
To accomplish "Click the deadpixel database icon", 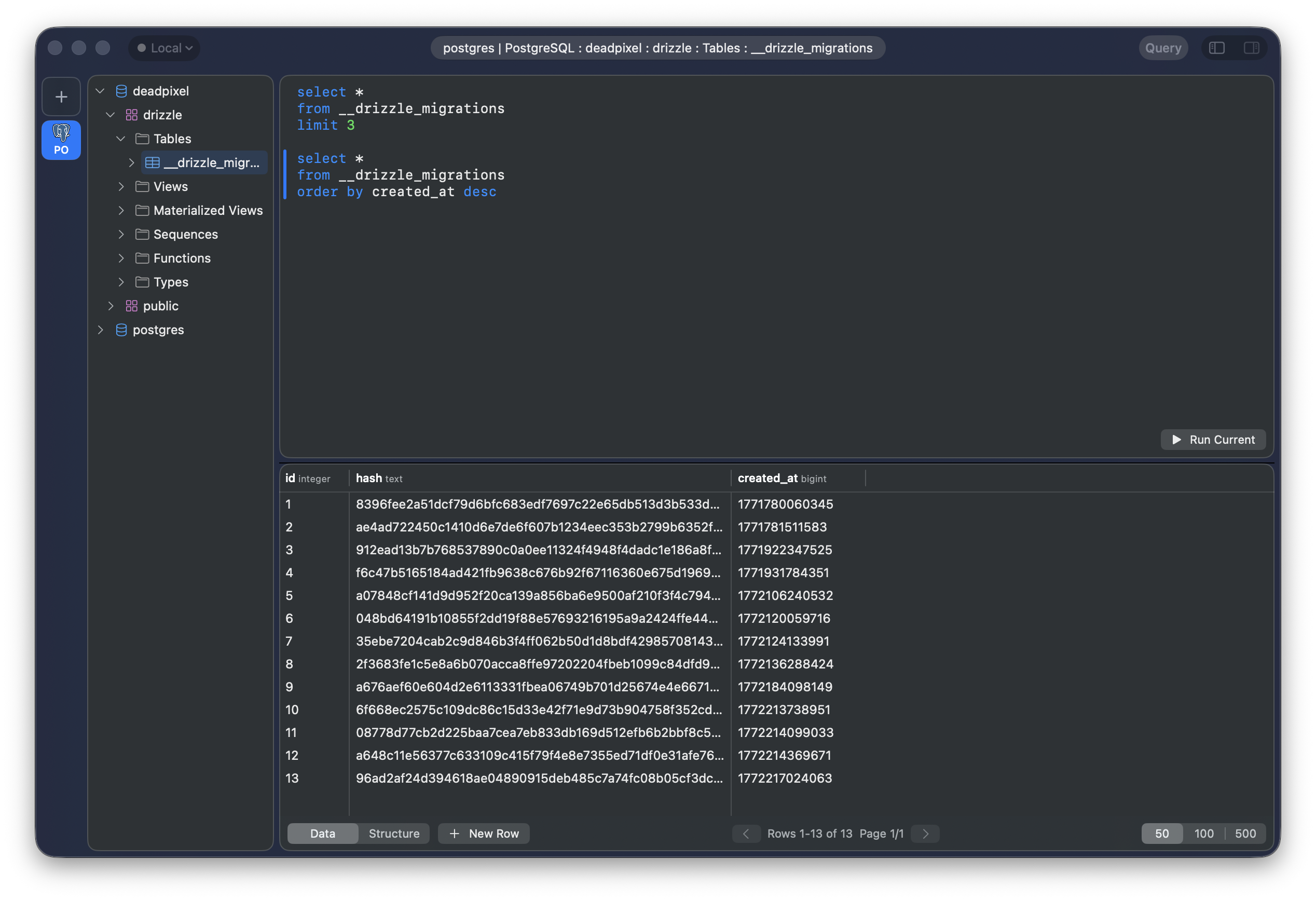I will coord(121,91).
